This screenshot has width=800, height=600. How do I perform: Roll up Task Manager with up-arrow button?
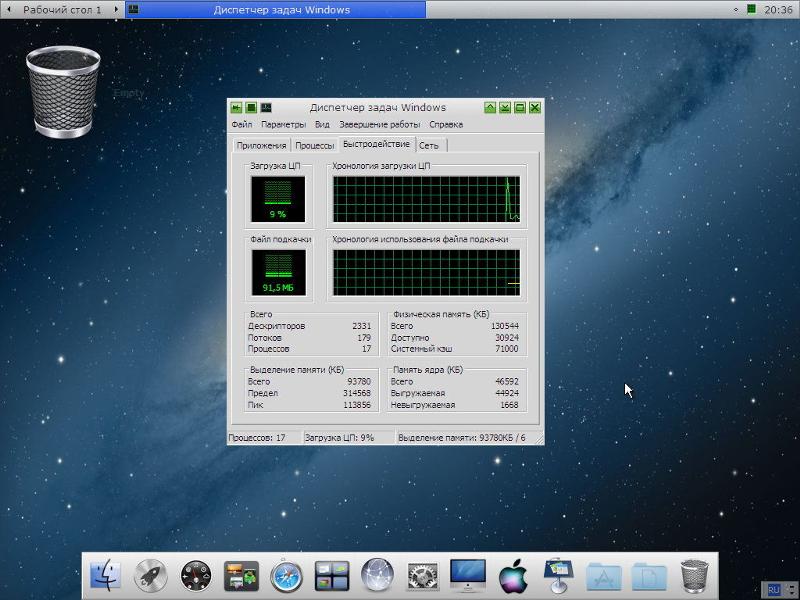pyautogui.click(x=490, y=108)
